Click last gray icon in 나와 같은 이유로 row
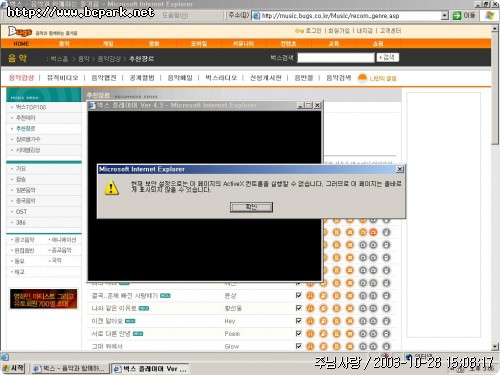500x375 pixels. [x=386, y=308]
